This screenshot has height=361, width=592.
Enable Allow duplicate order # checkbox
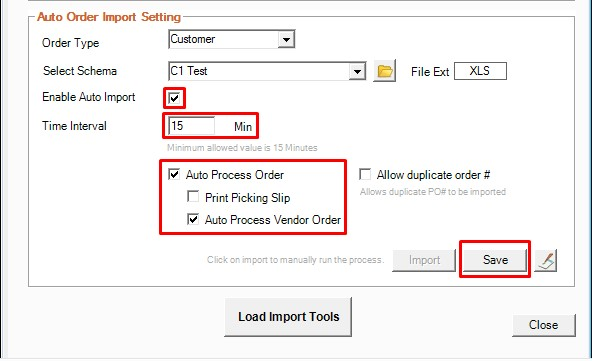click(365, 174)
